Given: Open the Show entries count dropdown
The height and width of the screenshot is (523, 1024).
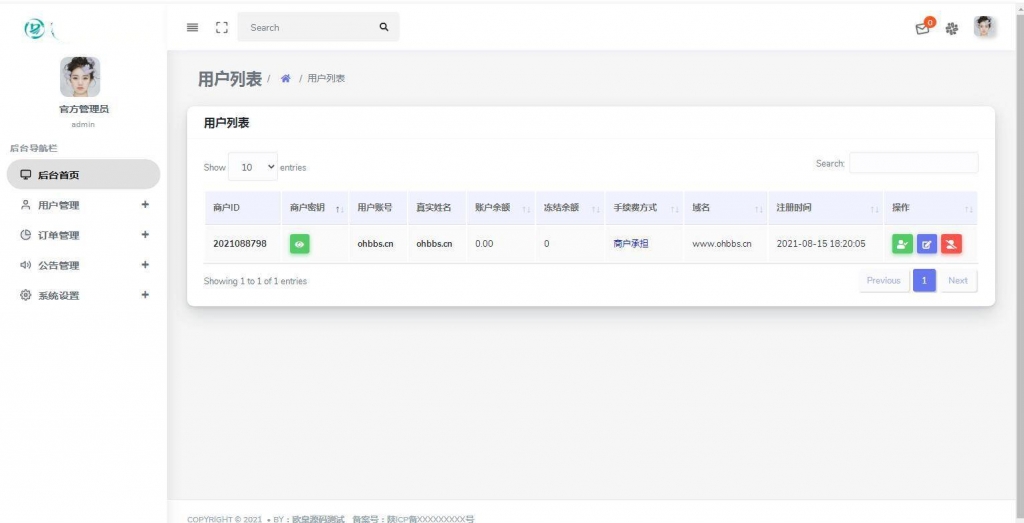Looking at the screenshot, I should [x=253, y=168].
